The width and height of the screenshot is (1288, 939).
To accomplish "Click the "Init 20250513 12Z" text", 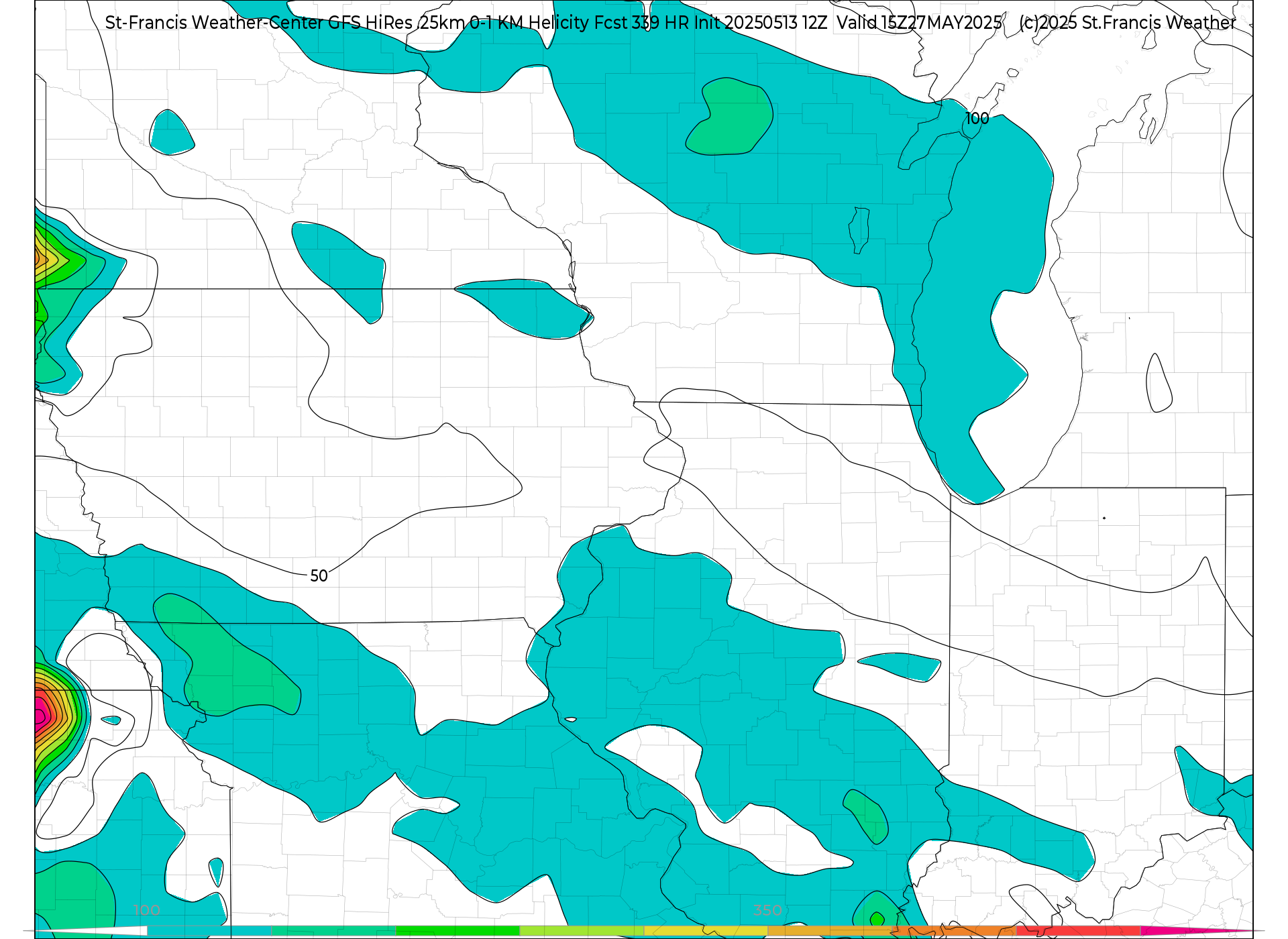I will [760, 23].
